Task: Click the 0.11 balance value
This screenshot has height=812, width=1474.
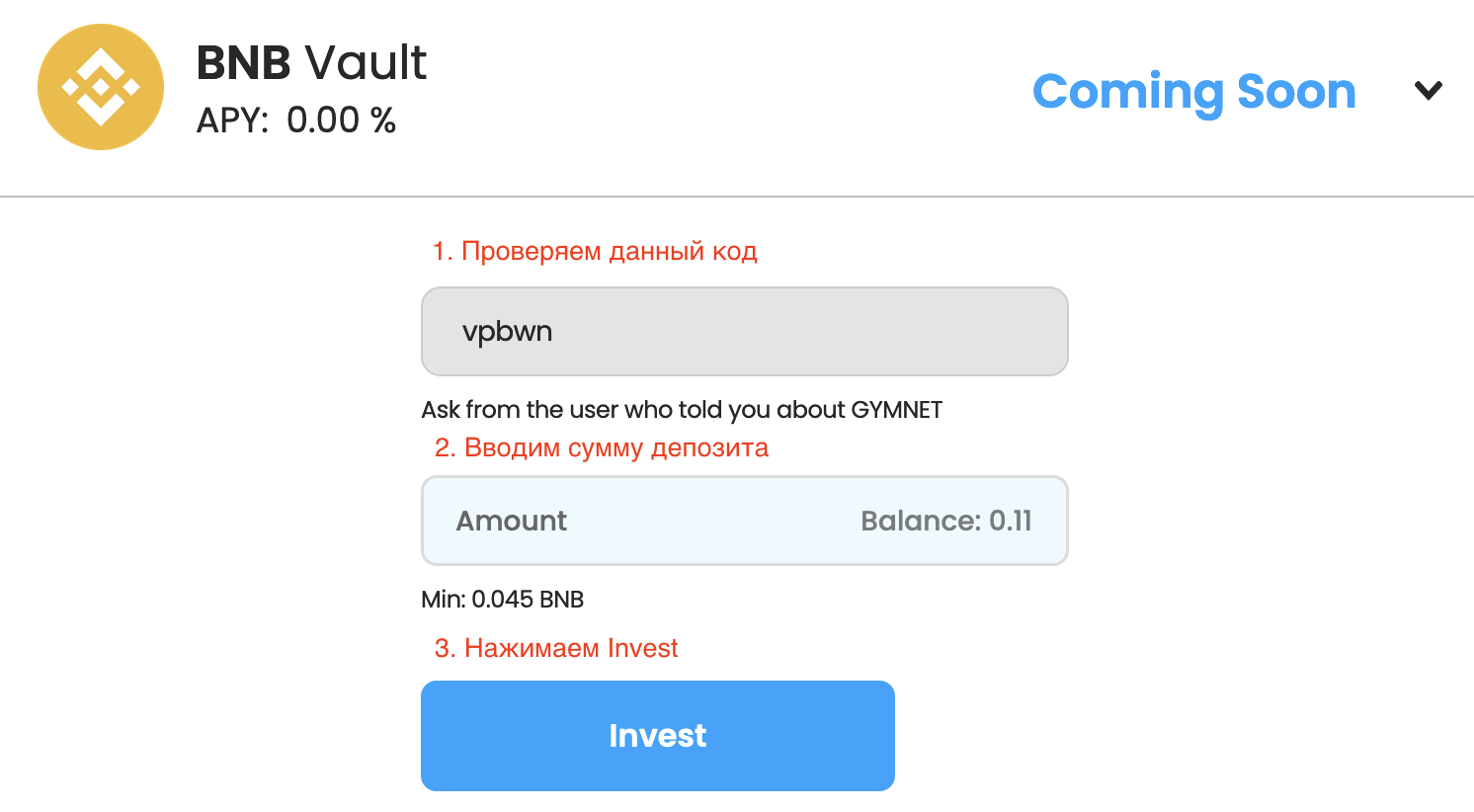Action: (1011, 521)
